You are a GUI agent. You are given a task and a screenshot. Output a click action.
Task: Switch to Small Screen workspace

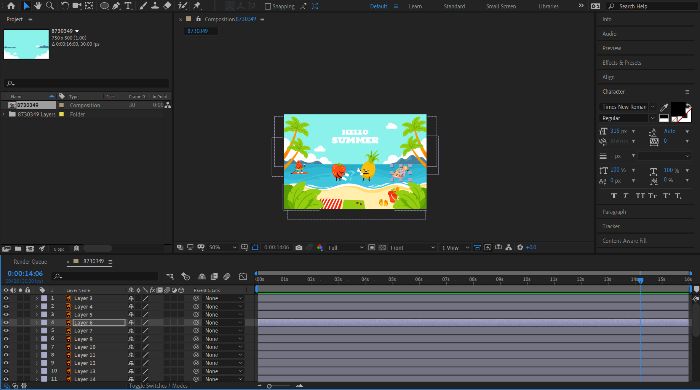(x=501, y=6)
